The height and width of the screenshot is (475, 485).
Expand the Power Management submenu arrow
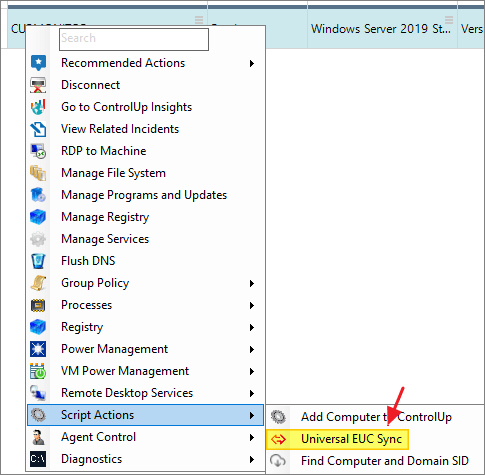[x=252, y=349]
